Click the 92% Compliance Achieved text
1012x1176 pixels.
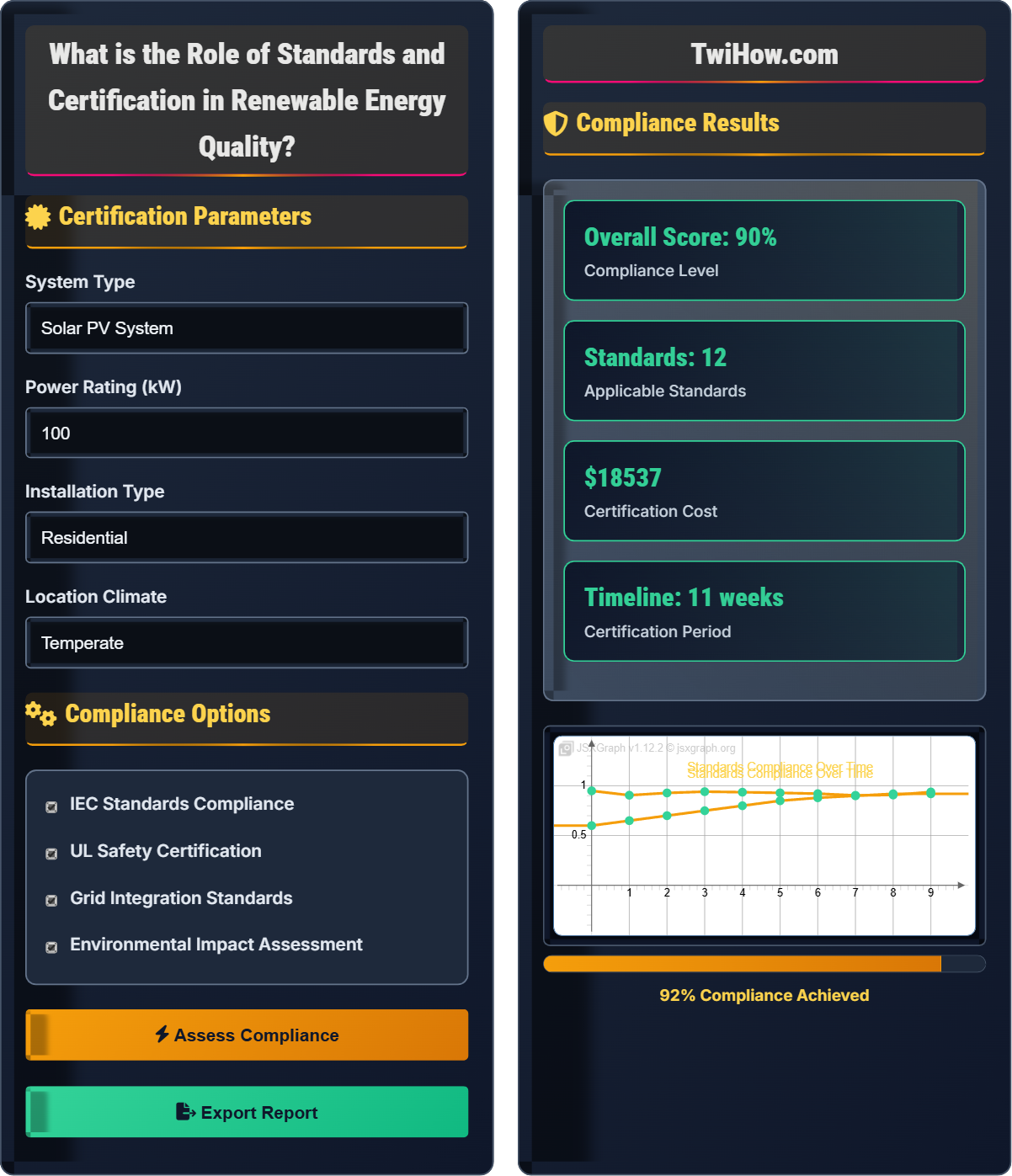point(764,996)
